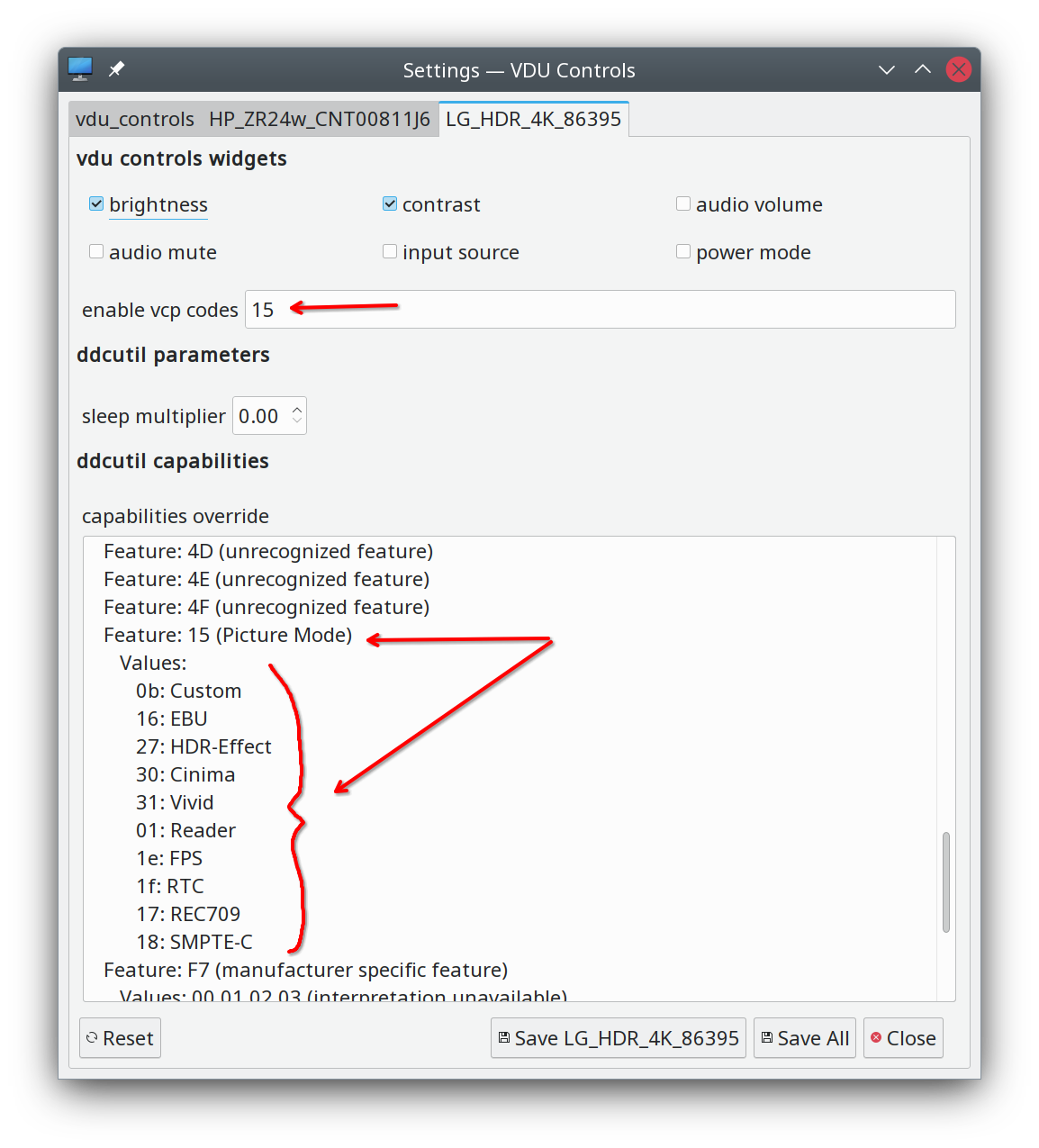The width and height of the screenshot is (1039, 1148).
Task: Enable the audio volume checkbox
Action: [682, 203]
